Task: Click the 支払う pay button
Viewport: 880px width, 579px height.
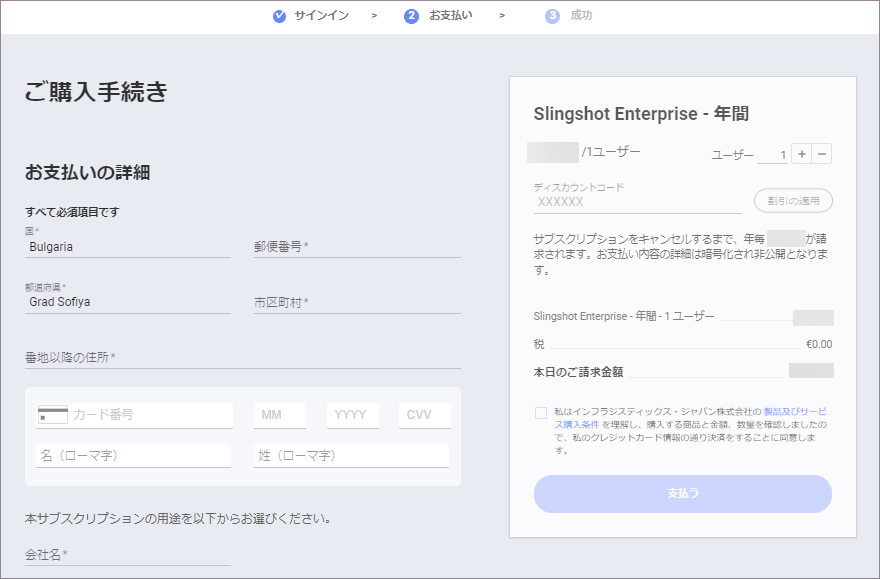Action: (x=682, y=494)
